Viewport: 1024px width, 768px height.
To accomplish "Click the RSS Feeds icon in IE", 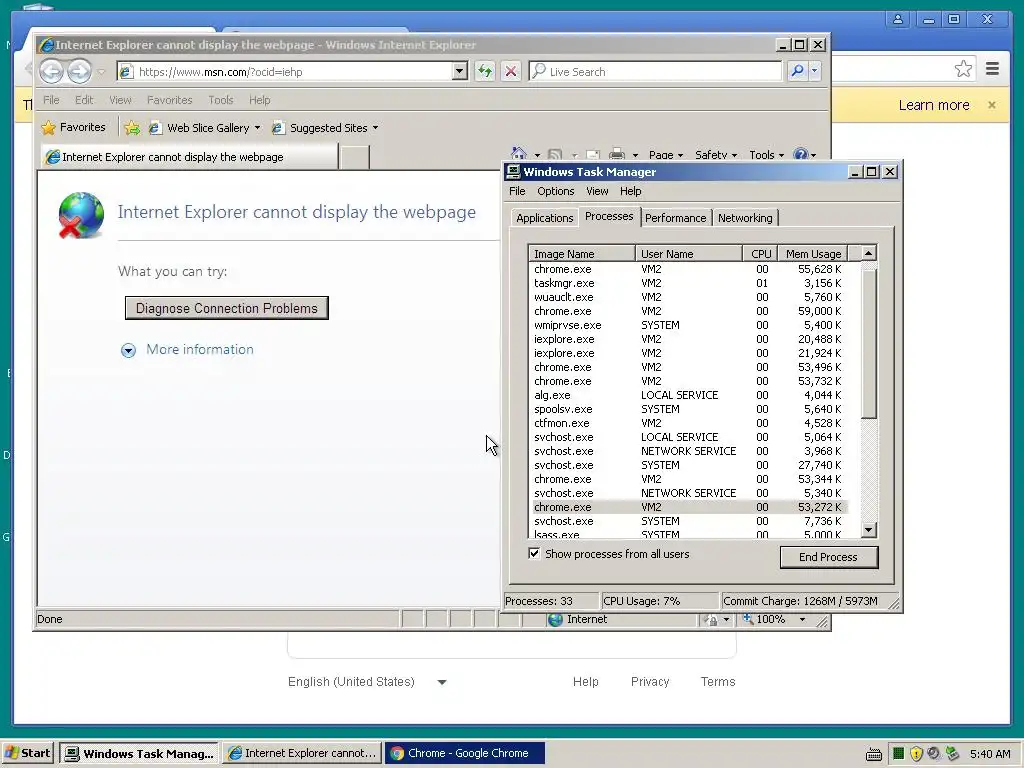I will 554,155.
